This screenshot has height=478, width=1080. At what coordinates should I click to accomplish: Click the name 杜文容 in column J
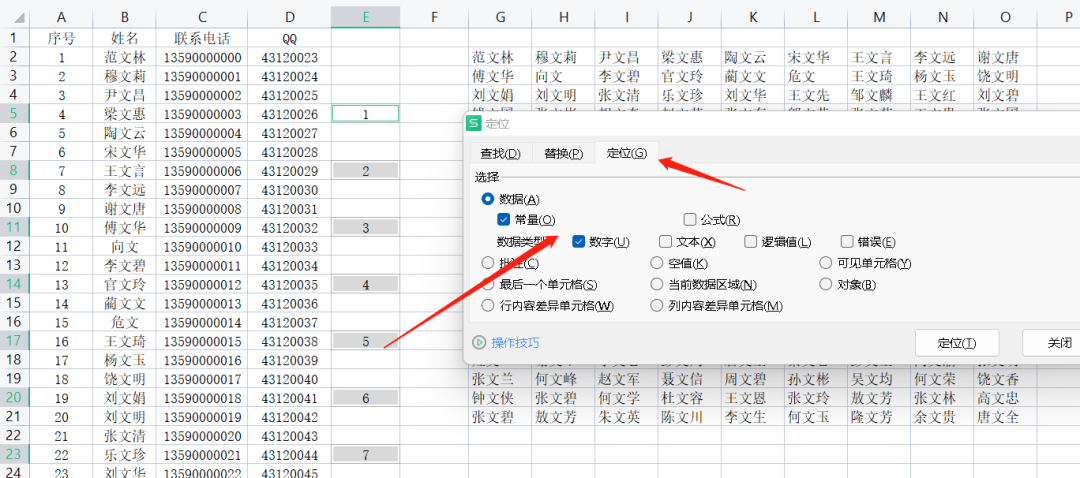[x=682, y=398]
